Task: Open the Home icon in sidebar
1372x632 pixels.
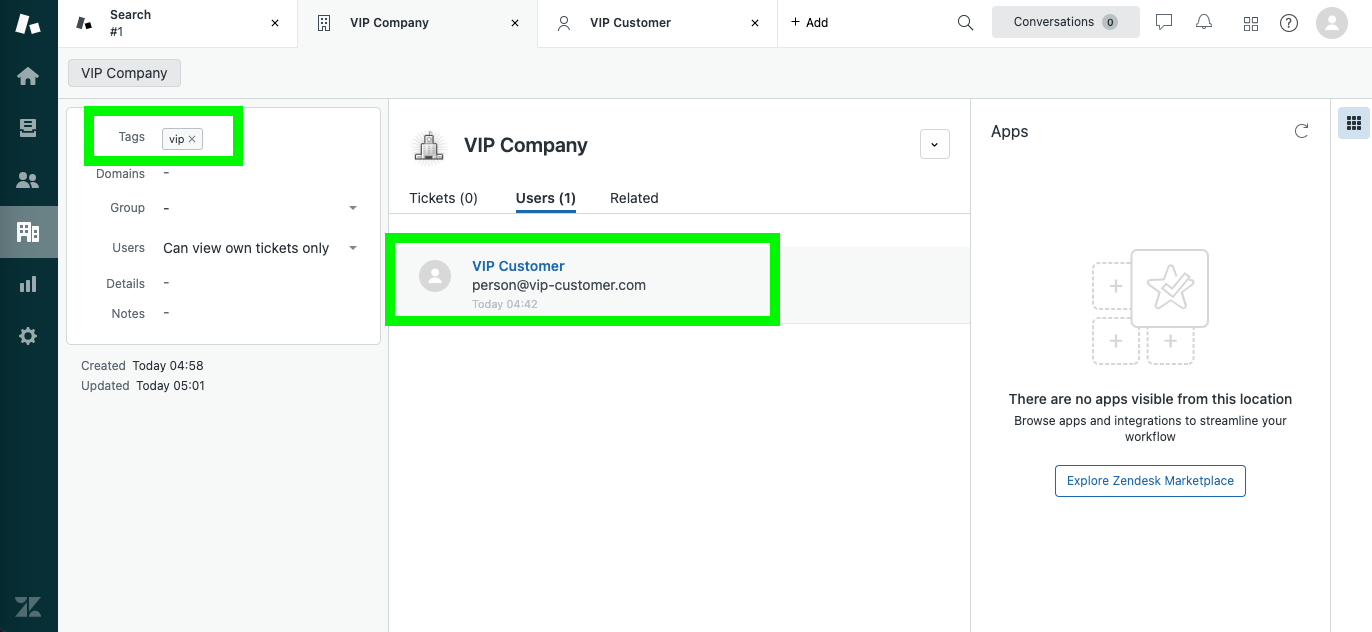Action: point(28,76)
